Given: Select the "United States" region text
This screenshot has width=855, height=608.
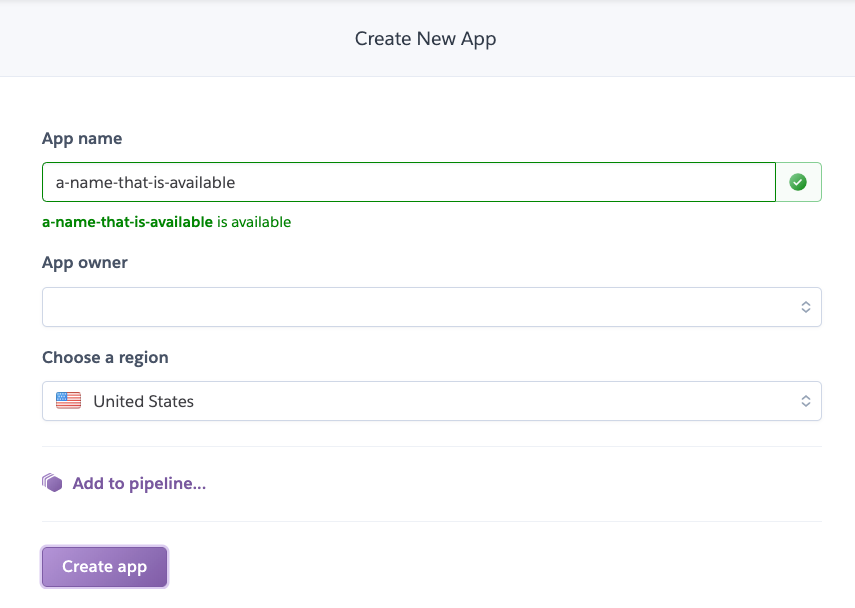Looking at the screenshot, I should [143, 401].
